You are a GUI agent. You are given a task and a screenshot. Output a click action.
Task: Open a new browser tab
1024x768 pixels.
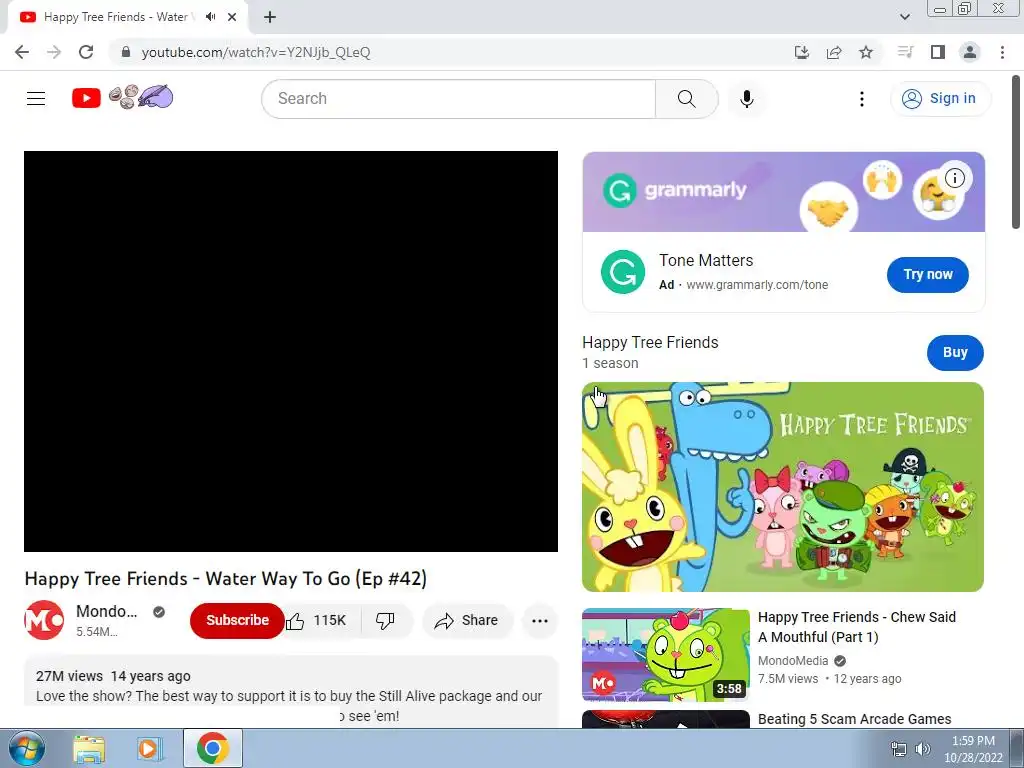click(270, 17)
